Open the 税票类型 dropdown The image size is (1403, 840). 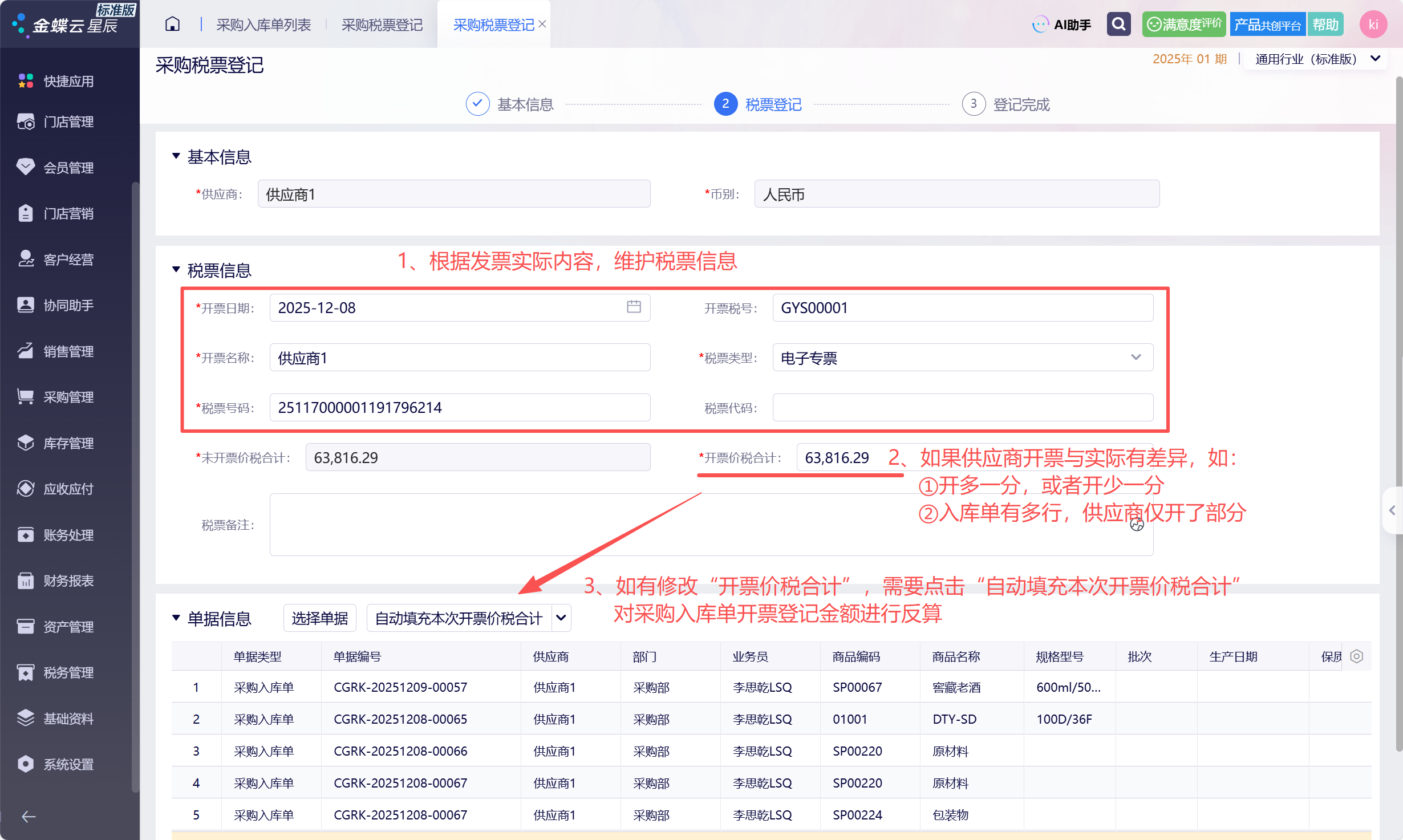click(962, 358)
